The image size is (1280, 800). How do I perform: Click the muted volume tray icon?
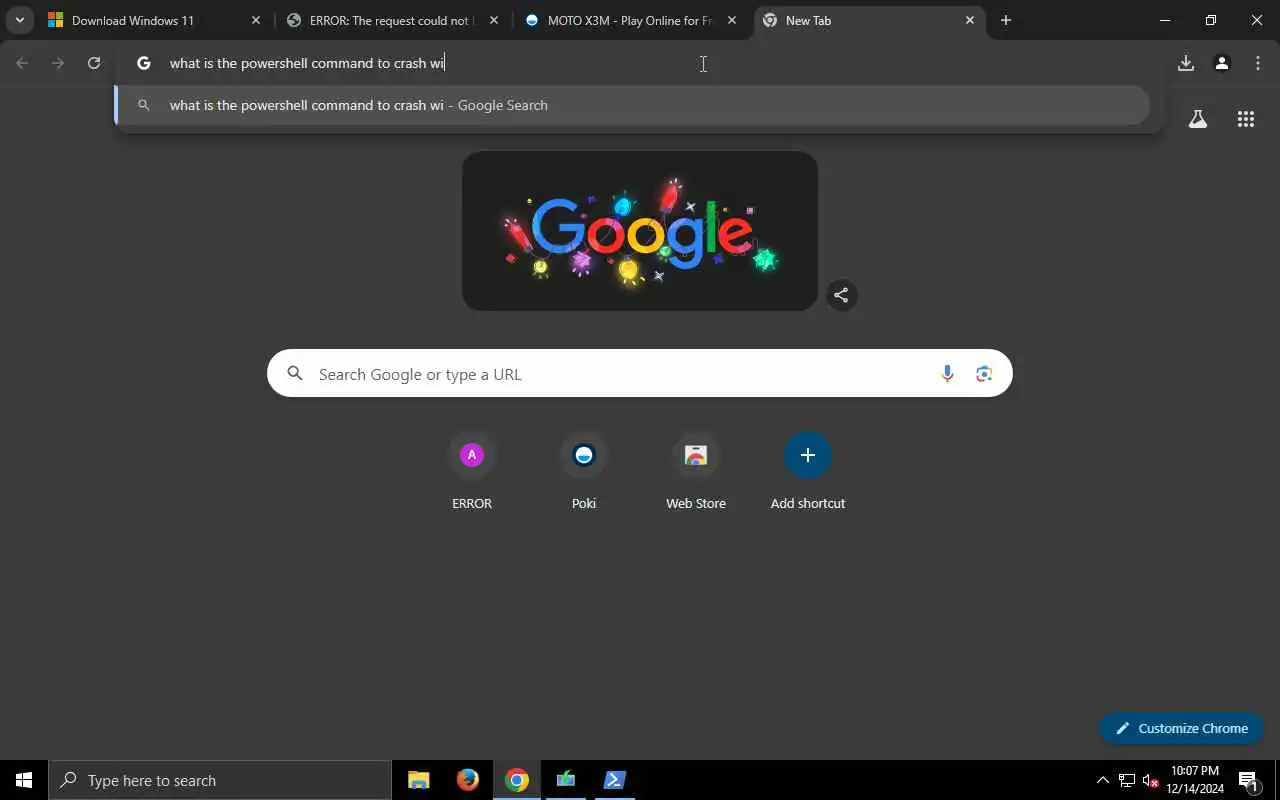(1150, 780)
